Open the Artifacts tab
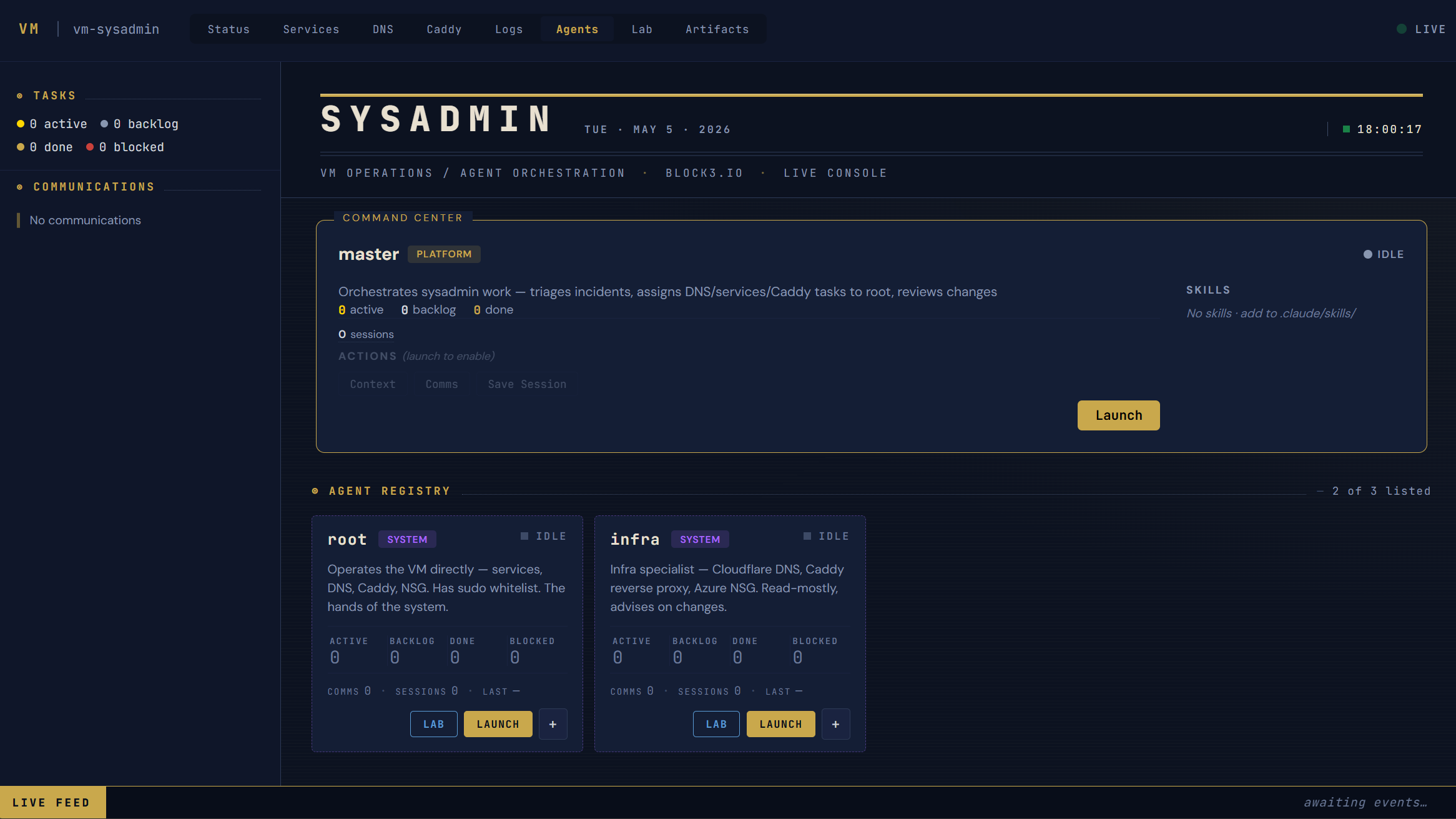Image resolution: width=1456 pixels, height=819 pixels. (x=717, y=29)
